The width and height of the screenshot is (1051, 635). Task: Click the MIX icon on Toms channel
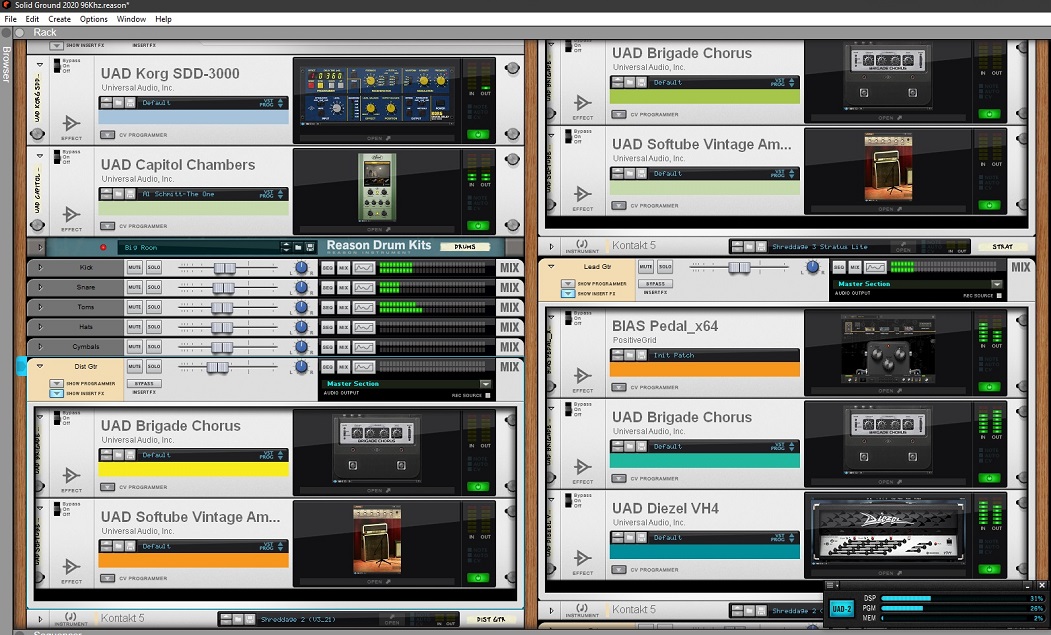pyautogui.click(x=343, y=307)
